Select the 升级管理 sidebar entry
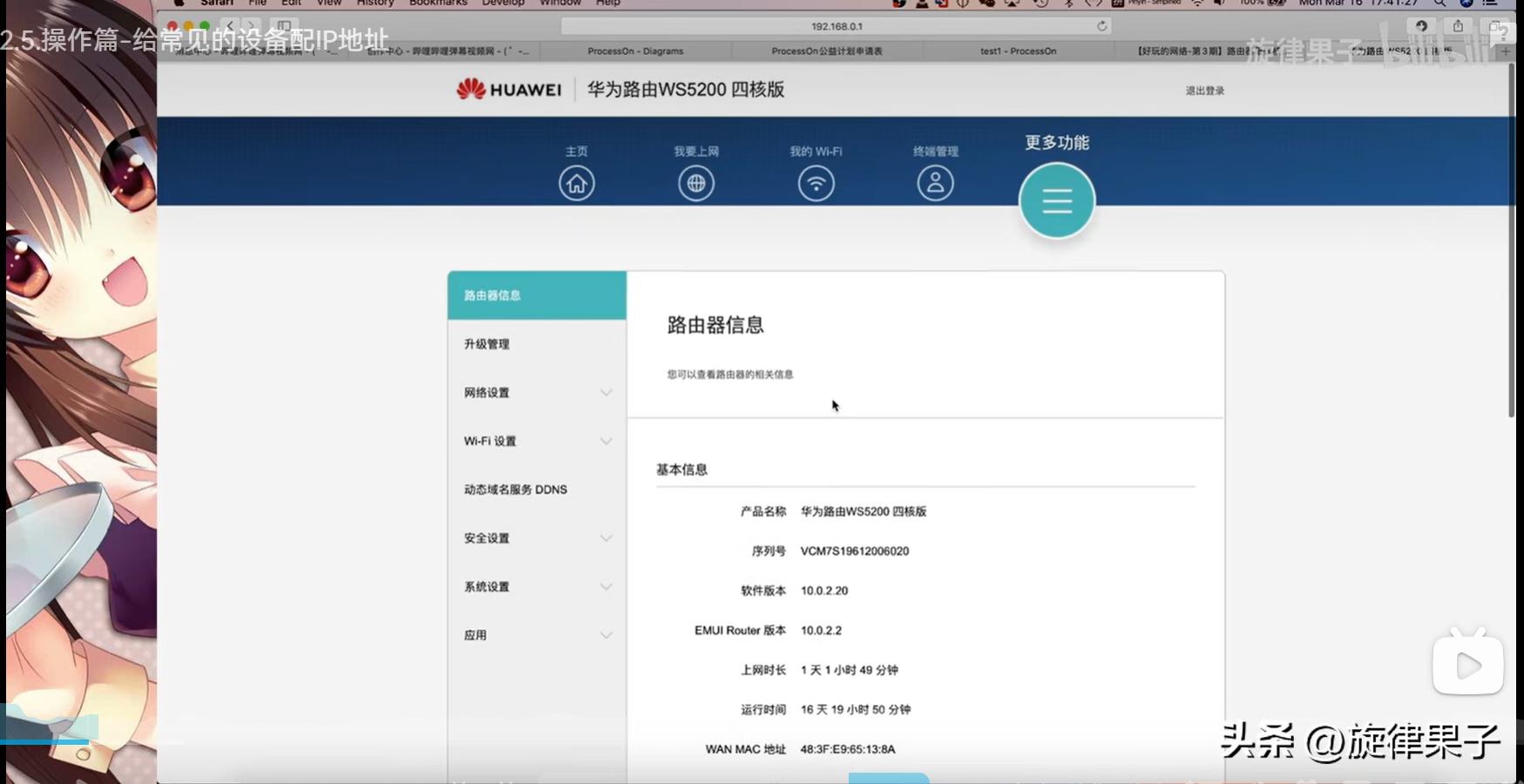 point(485,344)
